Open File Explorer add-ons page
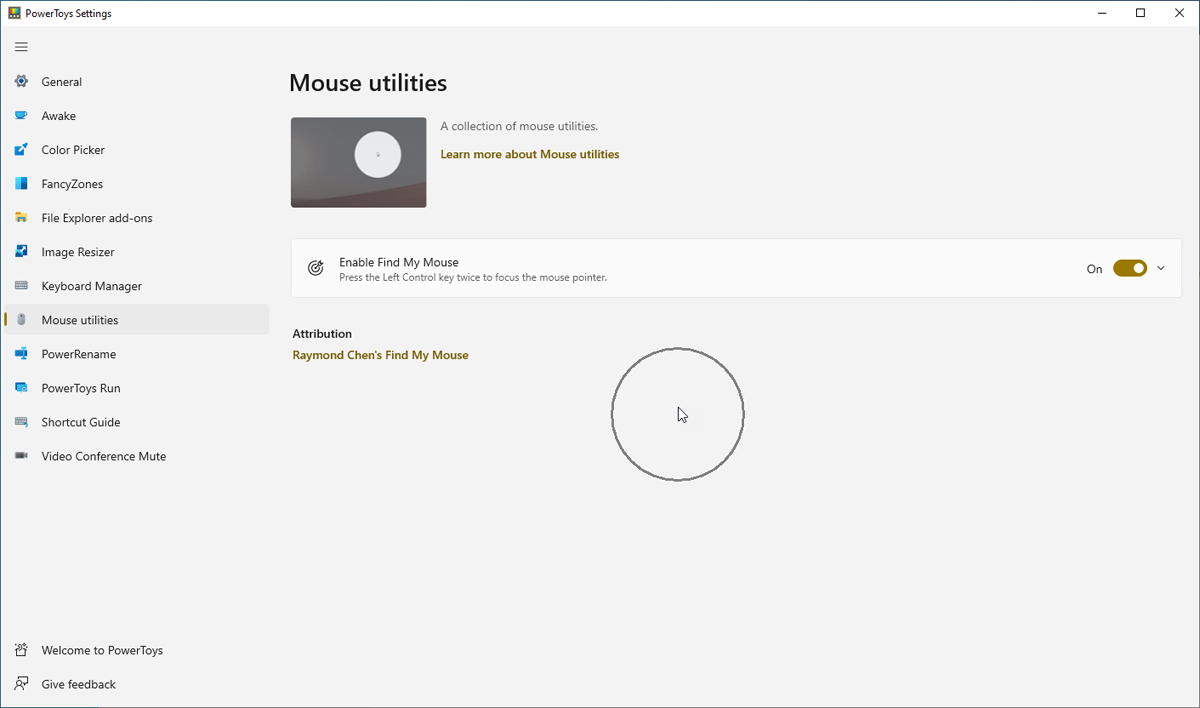 coord(136,218)
